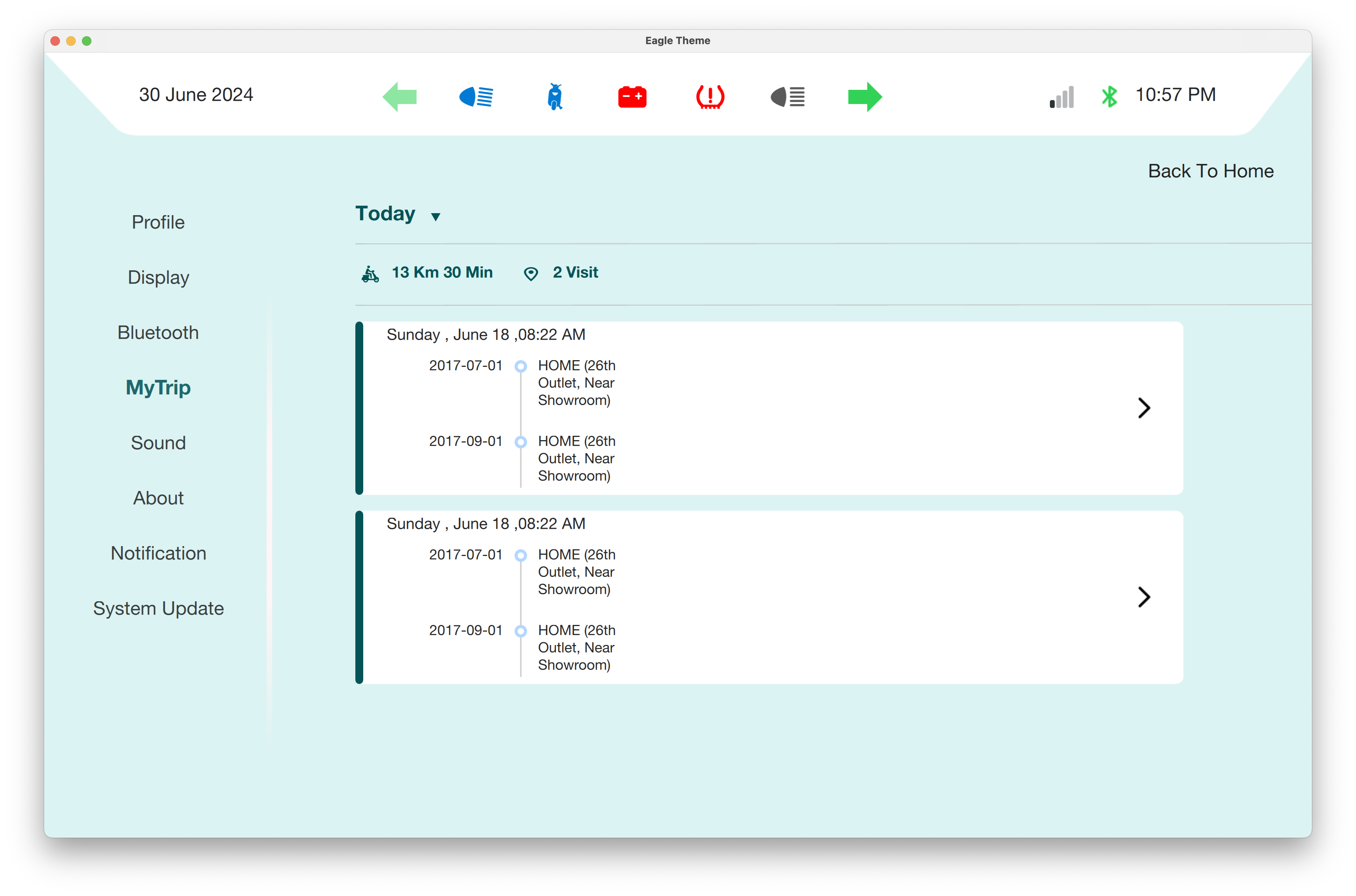Open the Bluetooth settings section
The width and height of the screenshot is (1356, 896).
click(158, 333)
